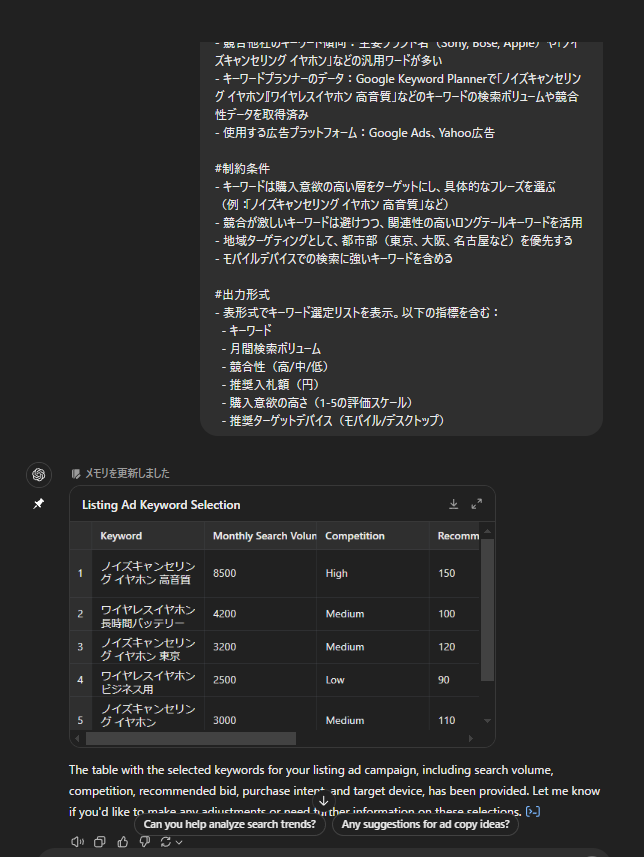Select the Medium competition cell in row 5

pos(373,714)
